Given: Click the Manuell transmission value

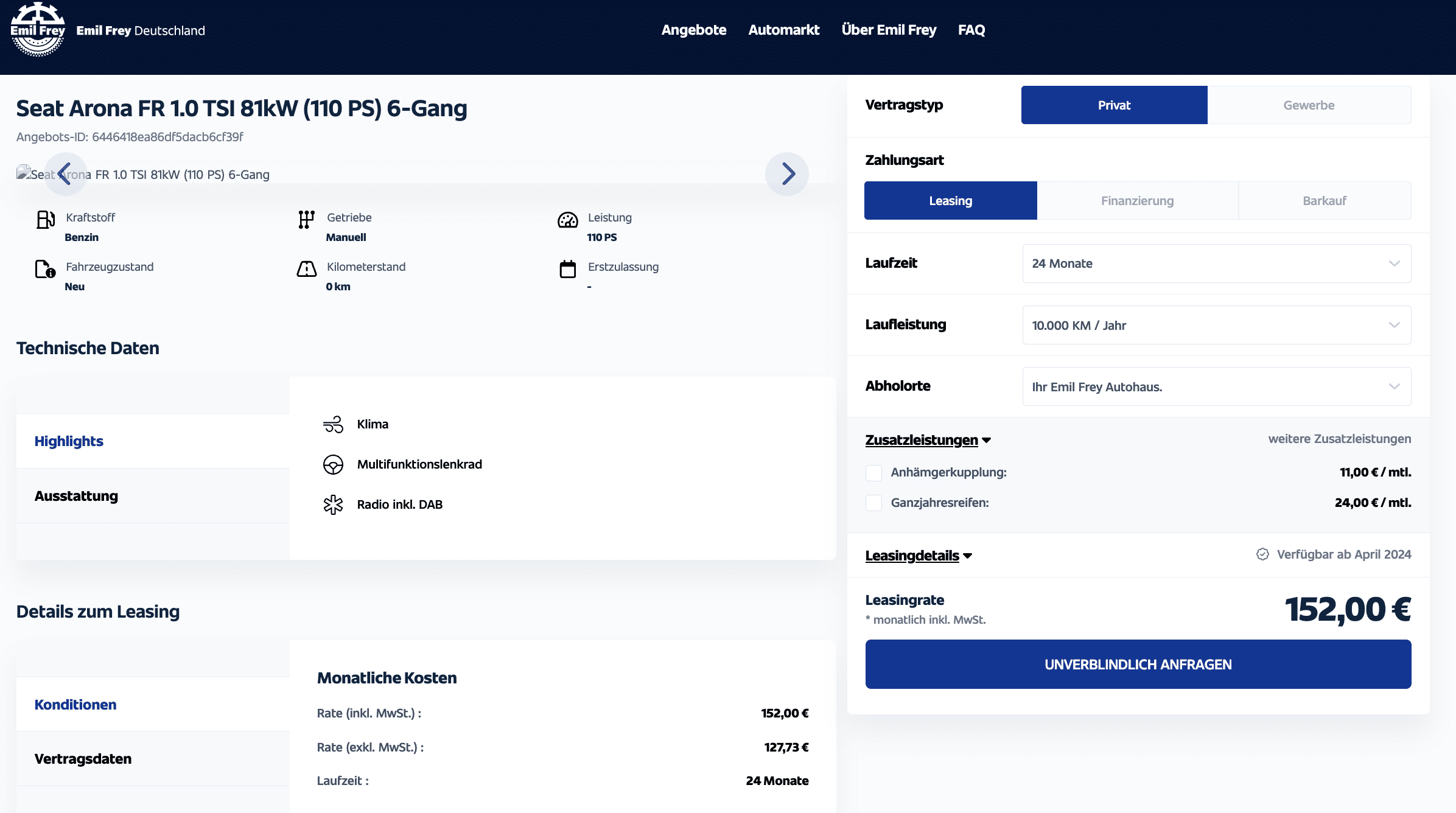Looking at the screenshot, I should (346, 237).
